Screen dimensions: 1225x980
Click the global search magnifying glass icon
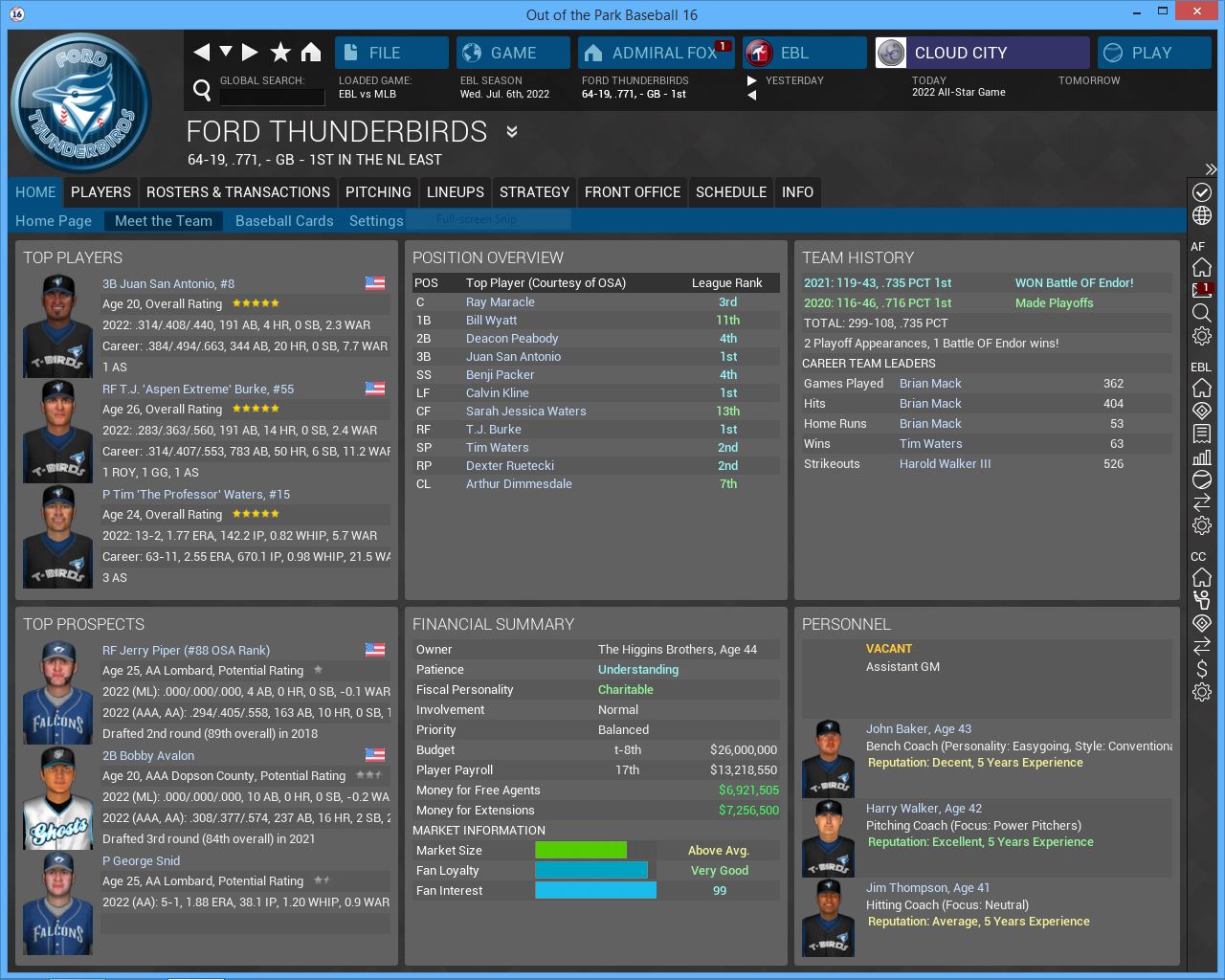click(x=202, y=90)
